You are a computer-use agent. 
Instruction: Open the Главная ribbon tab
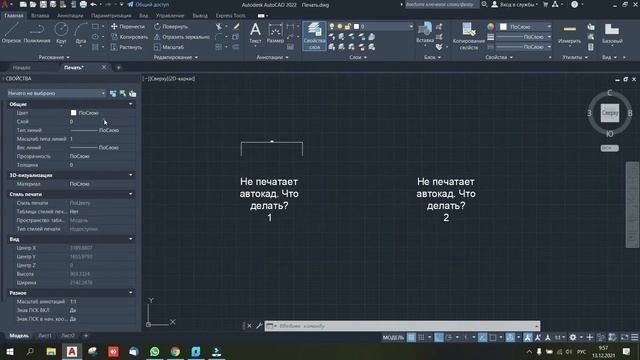point(13,16)
